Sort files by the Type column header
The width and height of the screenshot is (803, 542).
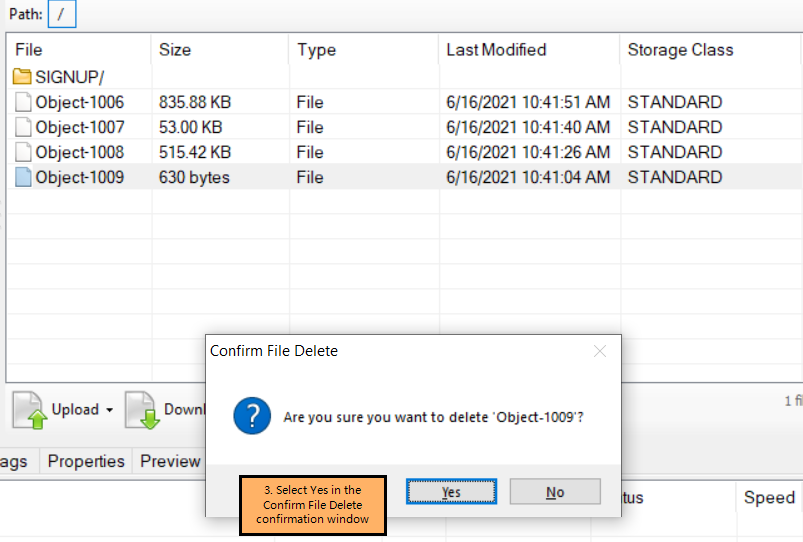point(316,50)
